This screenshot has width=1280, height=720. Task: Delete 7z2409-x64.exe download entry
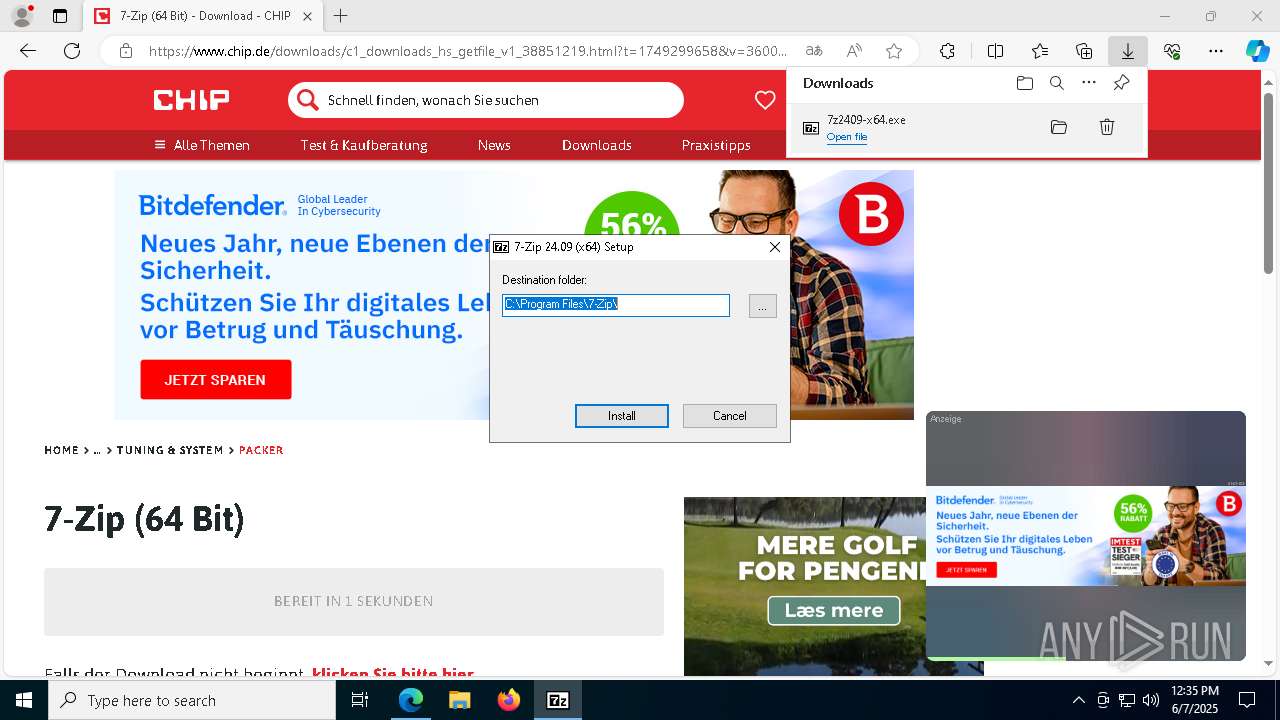[x=1107, y=127]
